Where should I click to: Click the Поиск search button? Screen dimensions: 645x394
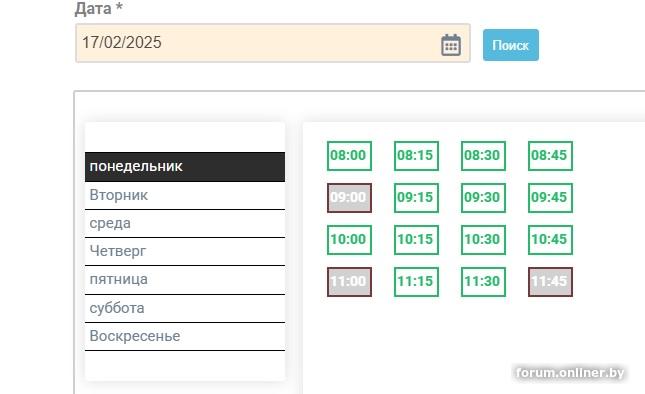(x=510, y=45)
